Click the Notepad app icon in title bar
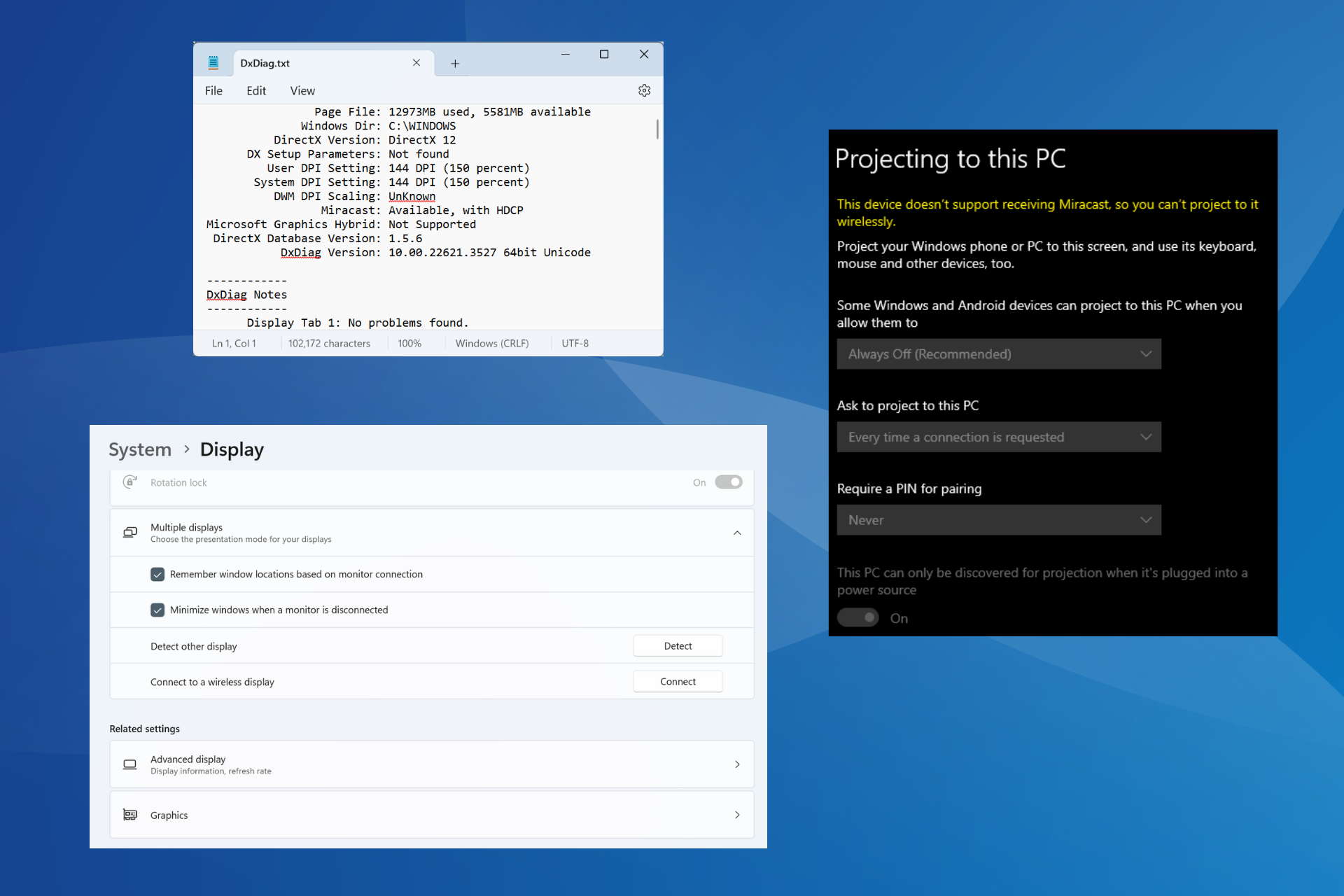This screenshot has height=896, width=1344. (x=213, y=63)
